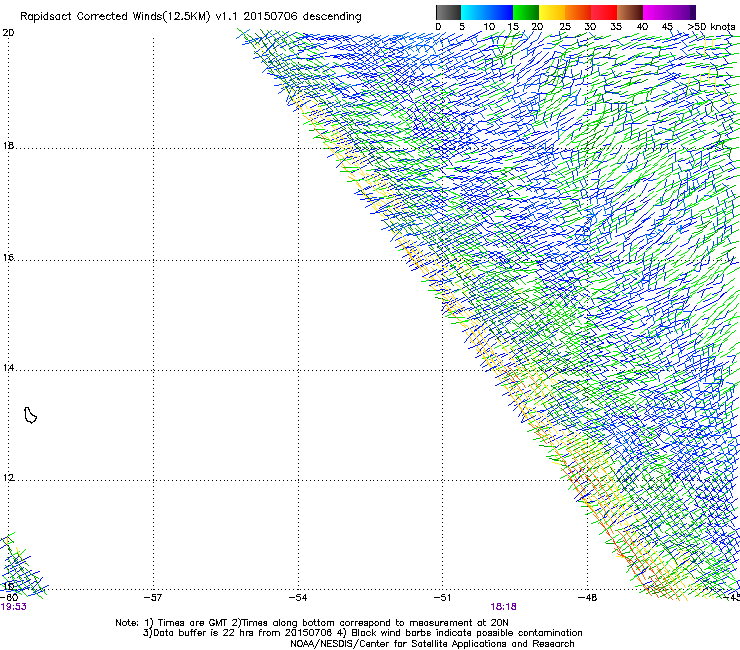
Task: Click the legend tick label '40'
Action: tap(642, 27)
